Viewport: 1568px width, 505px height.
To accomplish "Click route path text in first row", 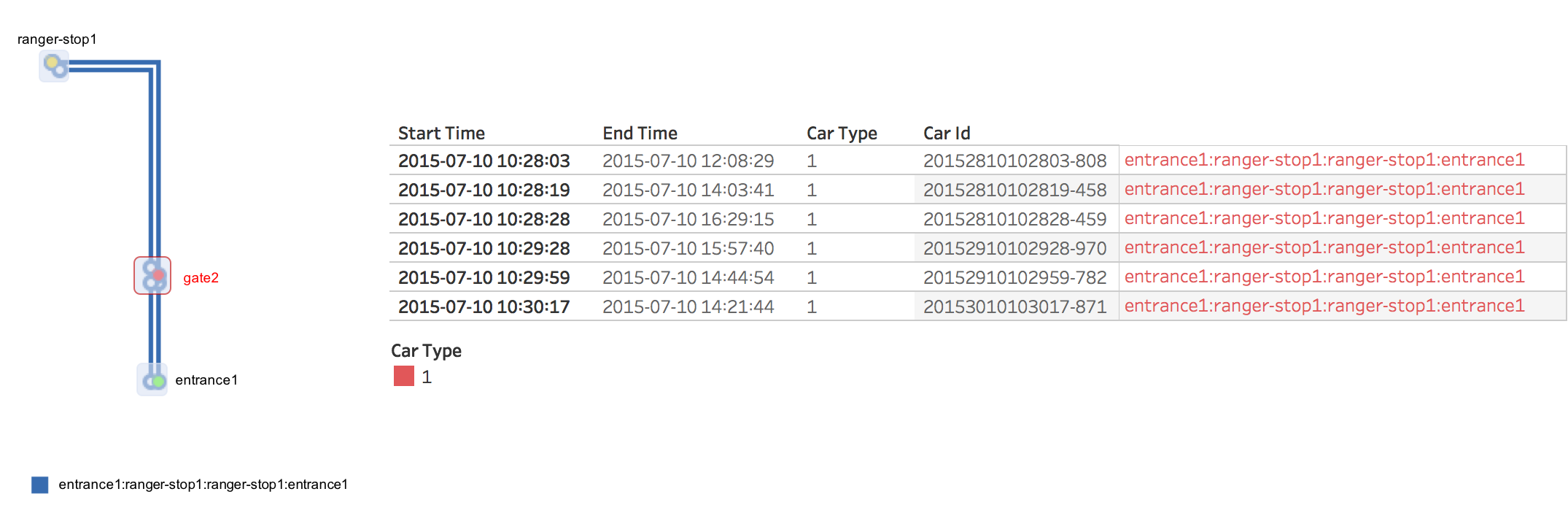I will [1324, 160].
